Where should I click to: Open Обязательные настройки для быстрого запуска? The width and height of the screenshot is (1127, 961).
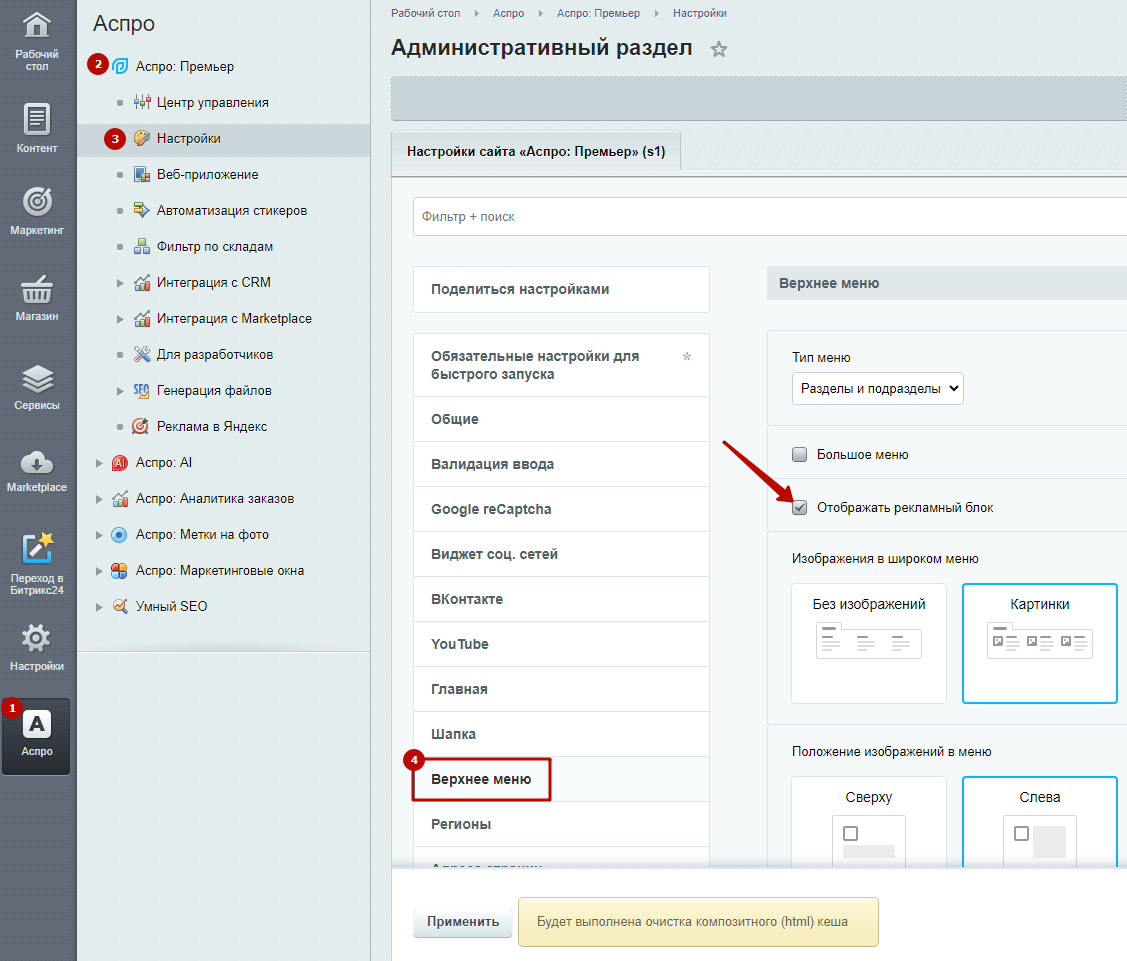tap(561, 365)
